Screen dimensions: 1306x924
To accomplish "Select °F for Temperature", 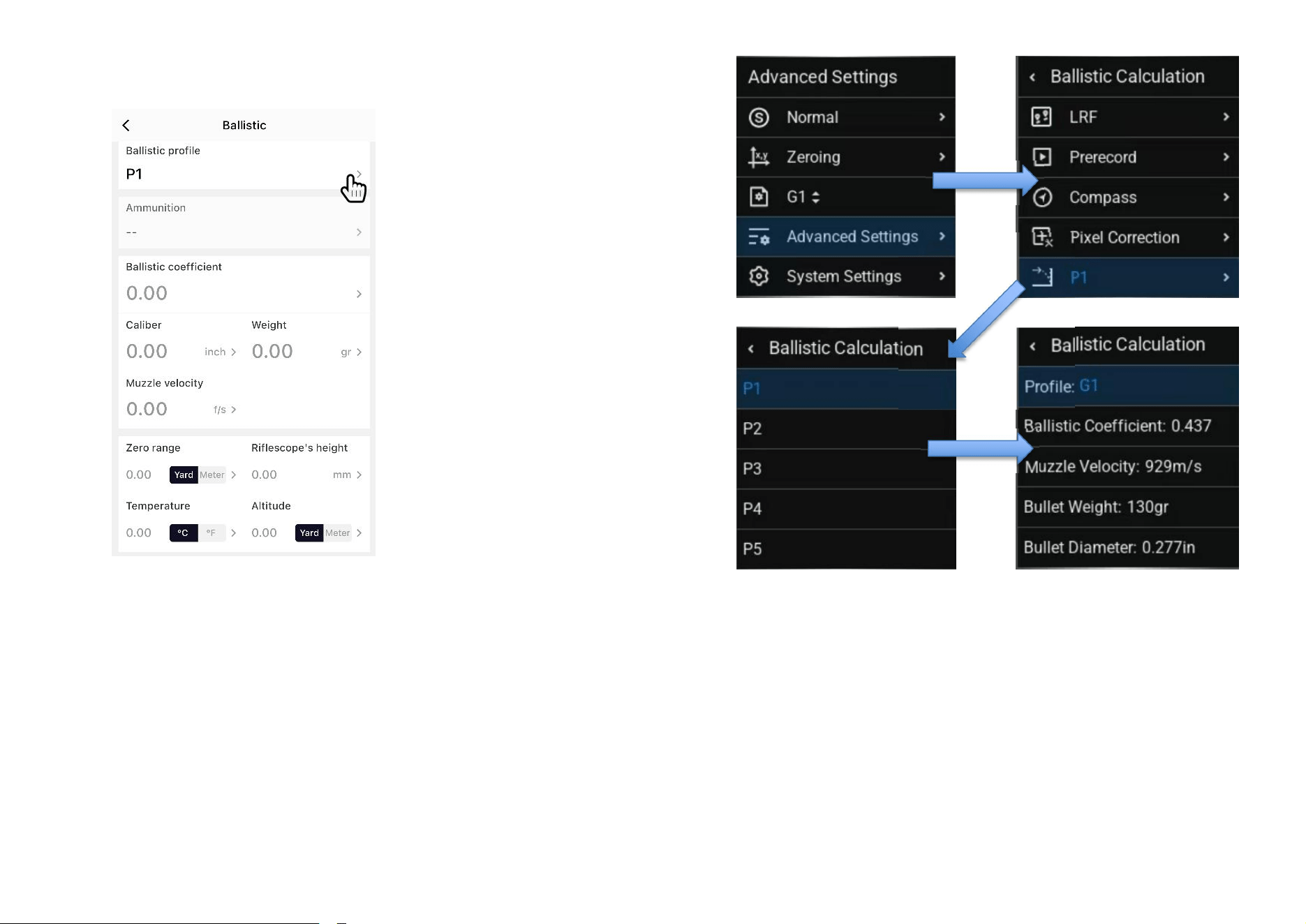I will (x=212, y=532).
